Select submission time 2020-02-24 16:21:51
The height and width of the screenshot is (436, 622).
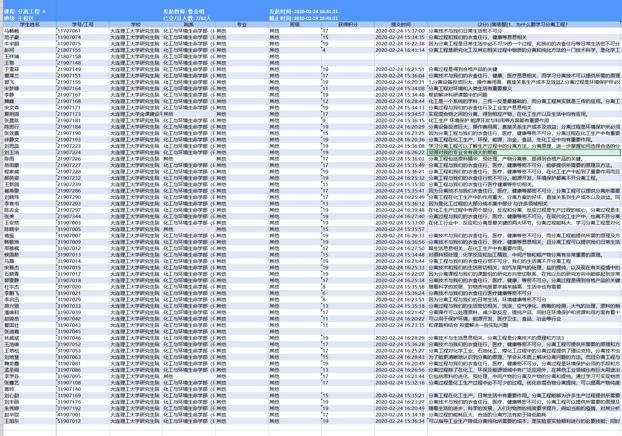point(401,69)
